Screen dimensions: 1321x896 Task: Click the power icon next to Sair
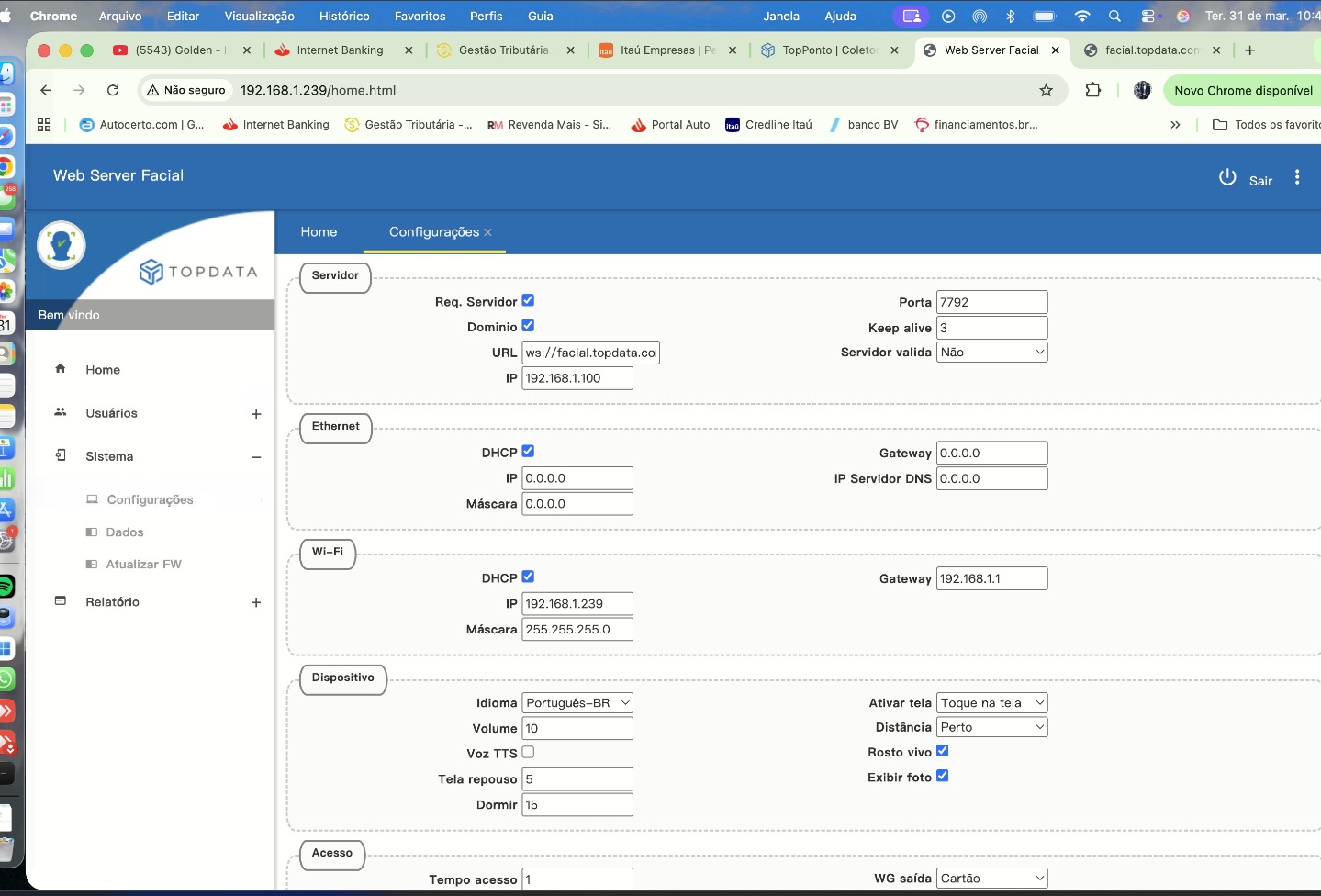click(x=1227, y=177)
